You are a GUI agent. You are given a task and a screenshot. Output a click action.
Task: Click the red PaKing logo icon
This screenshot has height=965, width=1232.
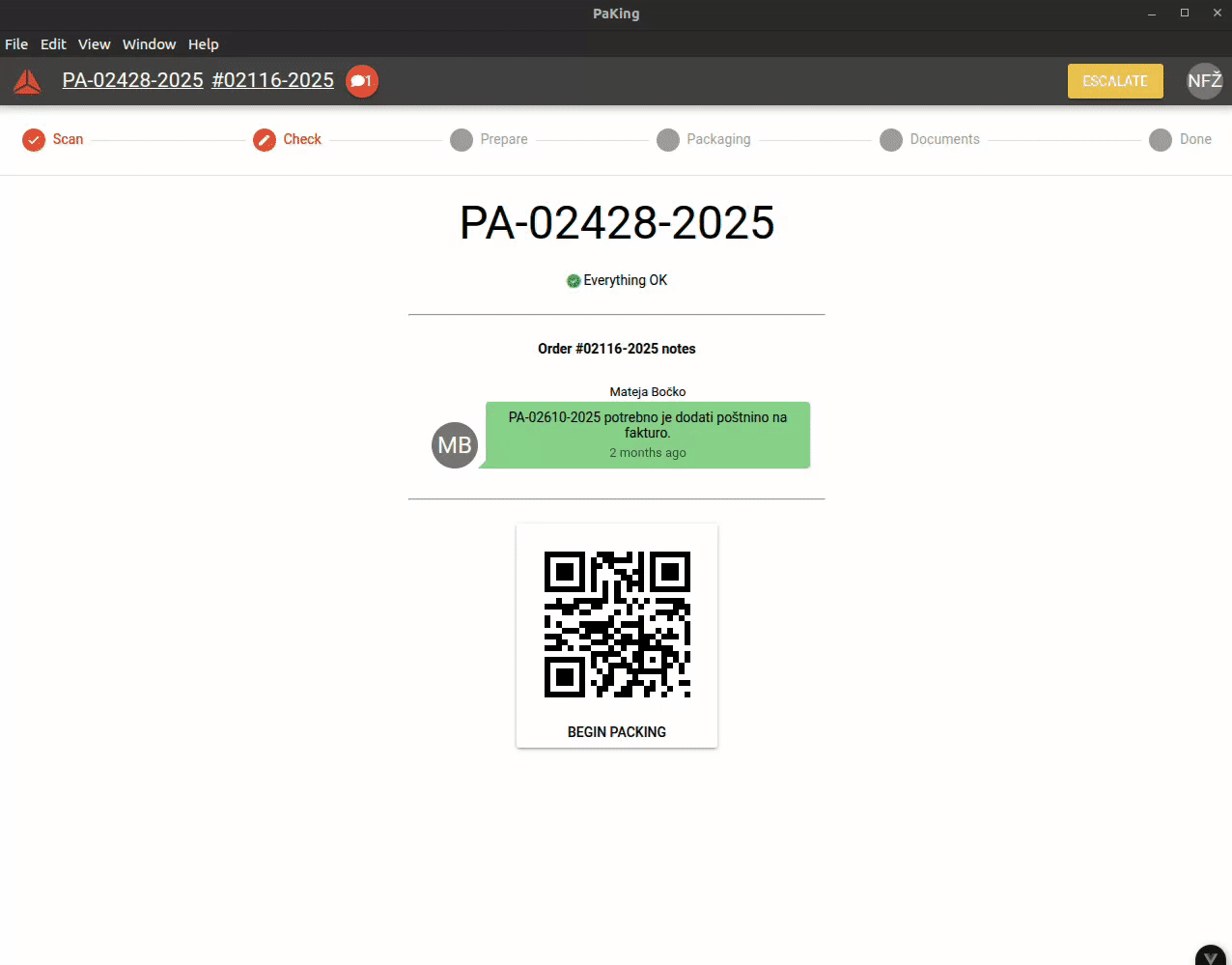(27, 81)
